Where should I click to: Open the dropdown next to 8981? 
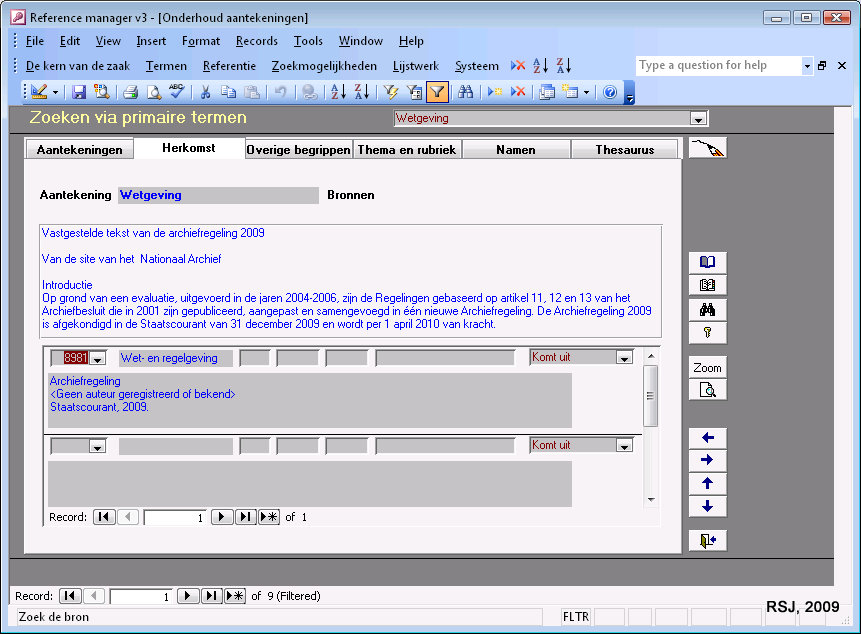tap(98, 358)
